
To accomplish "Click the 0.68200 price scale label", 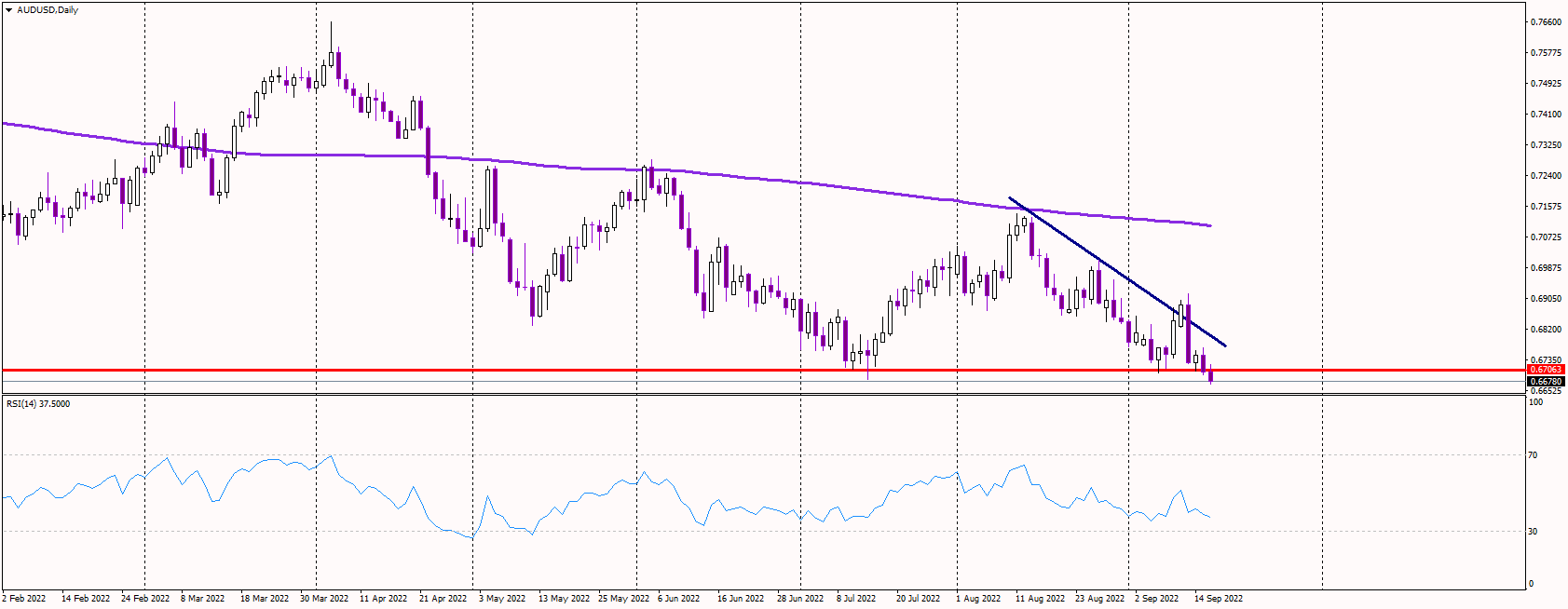I will 1547,330.
